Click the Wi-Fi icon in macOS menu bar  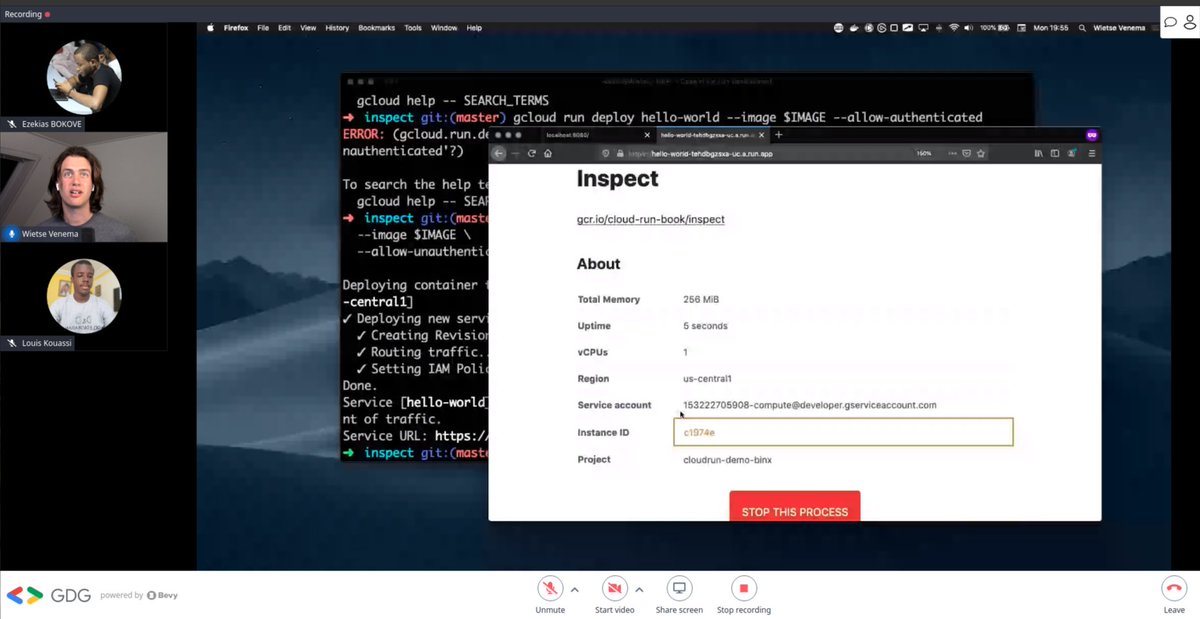coord(953,28)
